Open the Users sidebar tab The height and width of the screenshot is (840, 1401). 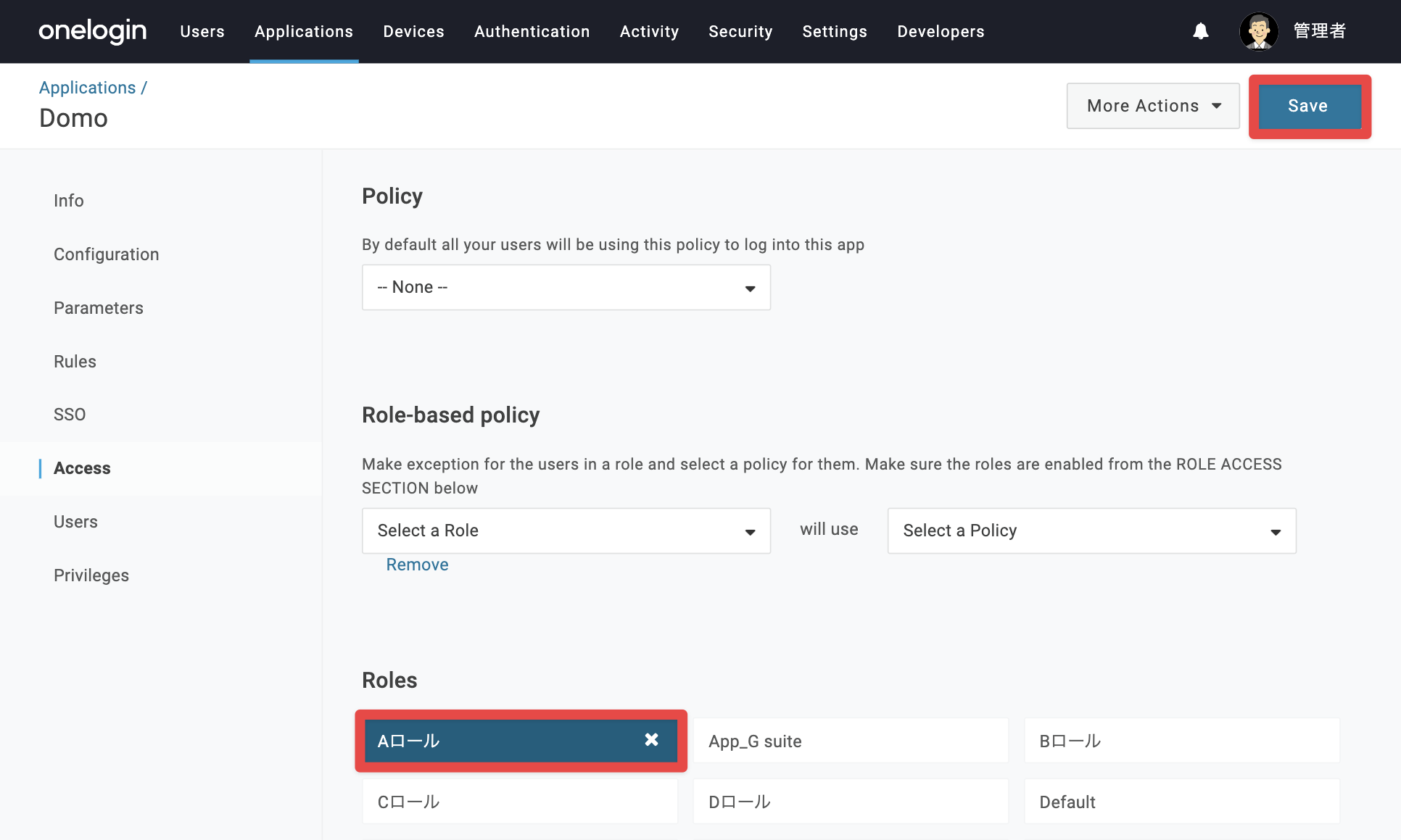coord(75,522)
